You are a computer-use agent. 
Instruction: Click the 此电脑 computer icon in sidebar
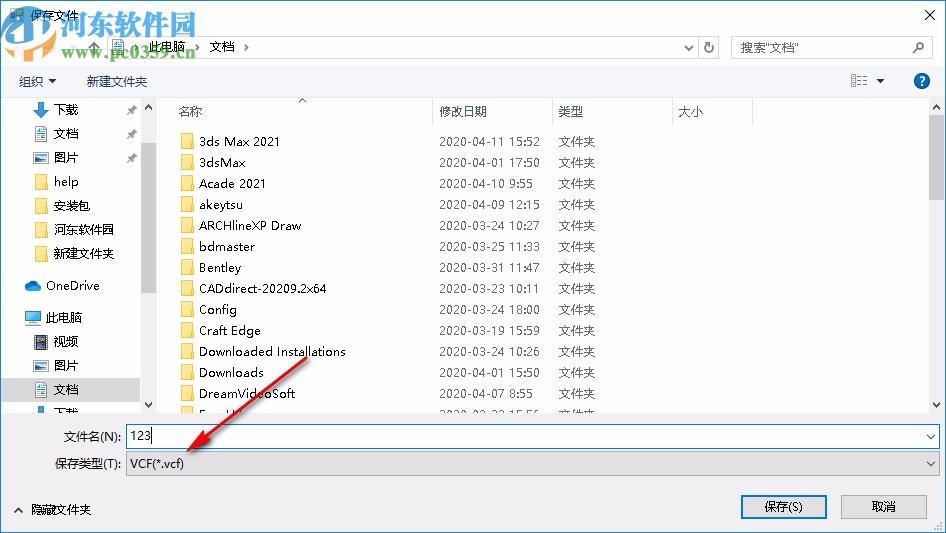point(33,318)
